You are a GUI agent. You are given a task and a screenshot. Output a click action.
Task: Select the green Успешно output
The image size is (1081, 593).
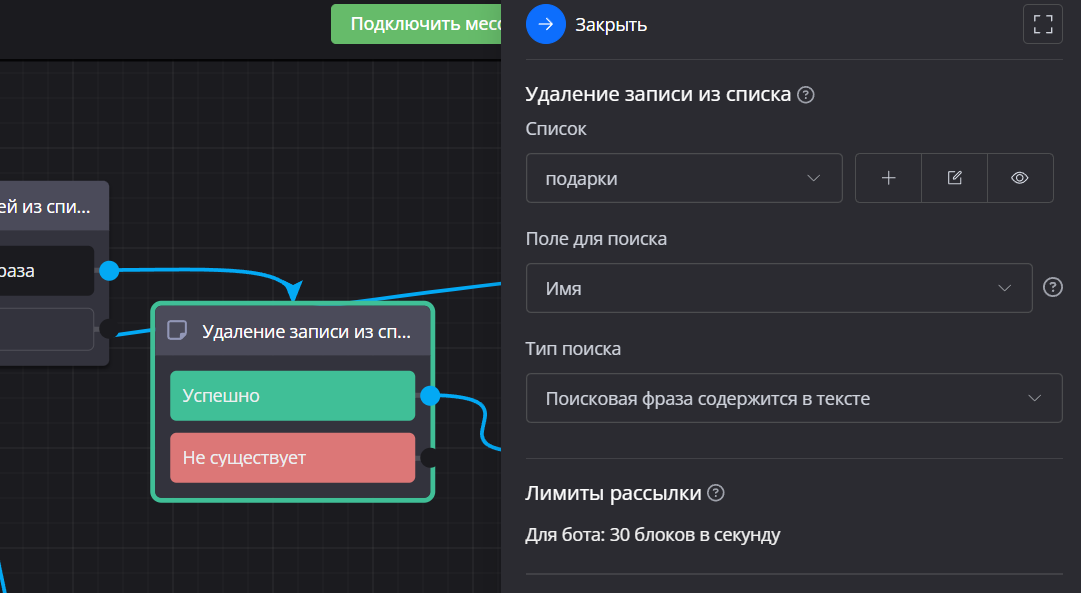[292, 396]
